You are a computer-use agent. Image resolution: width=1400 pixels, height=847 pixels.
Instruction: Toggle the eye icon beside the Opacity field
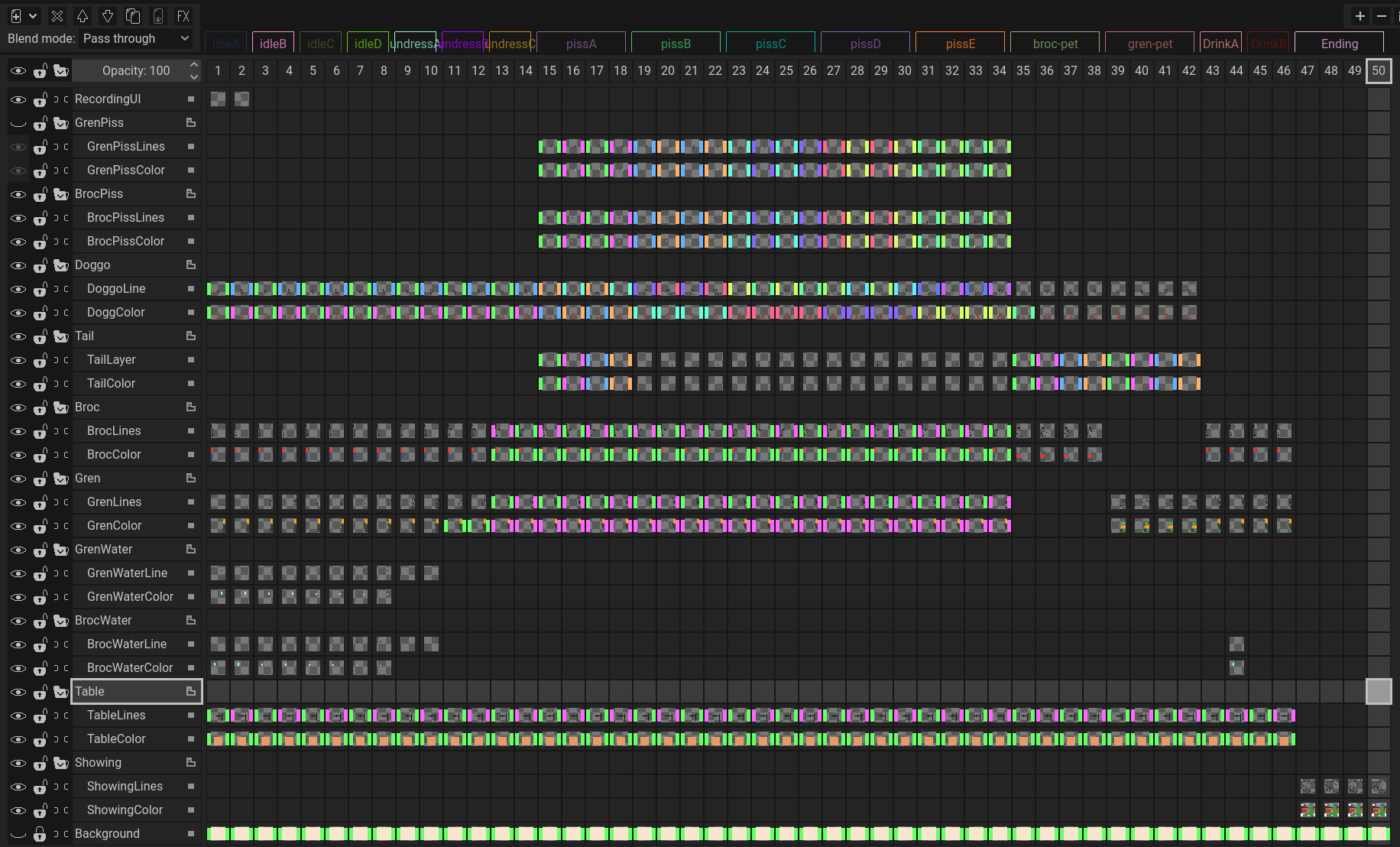click(18, 71)
